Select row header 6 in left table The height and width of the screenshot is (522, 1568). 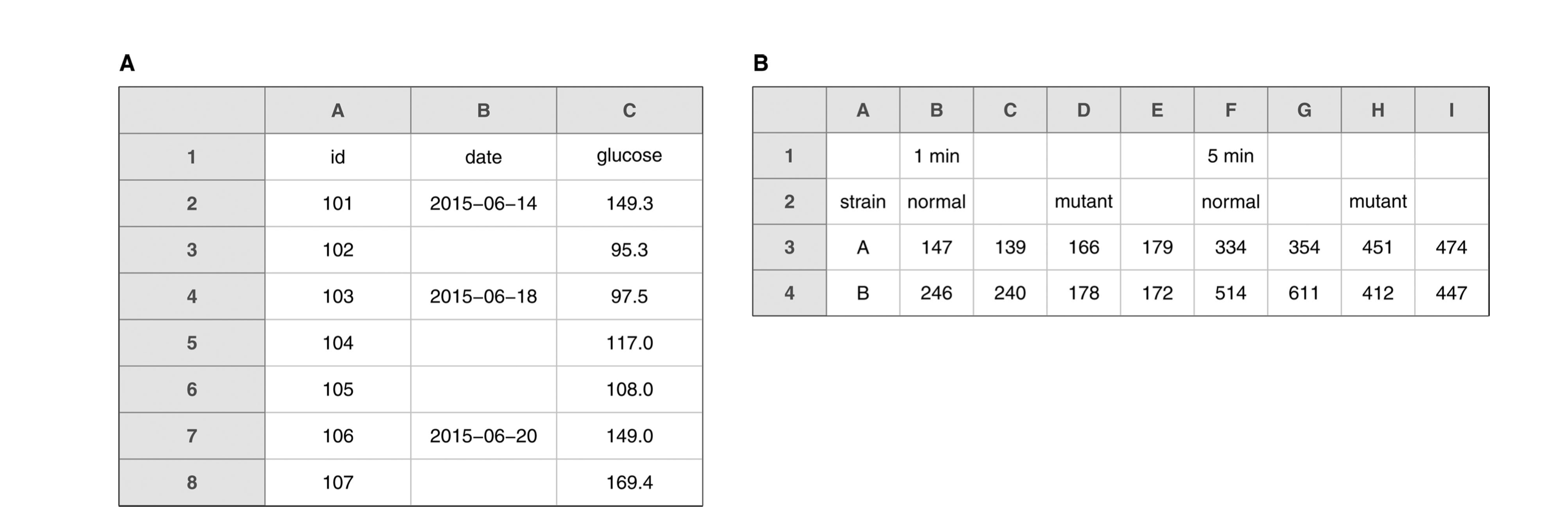192,390
